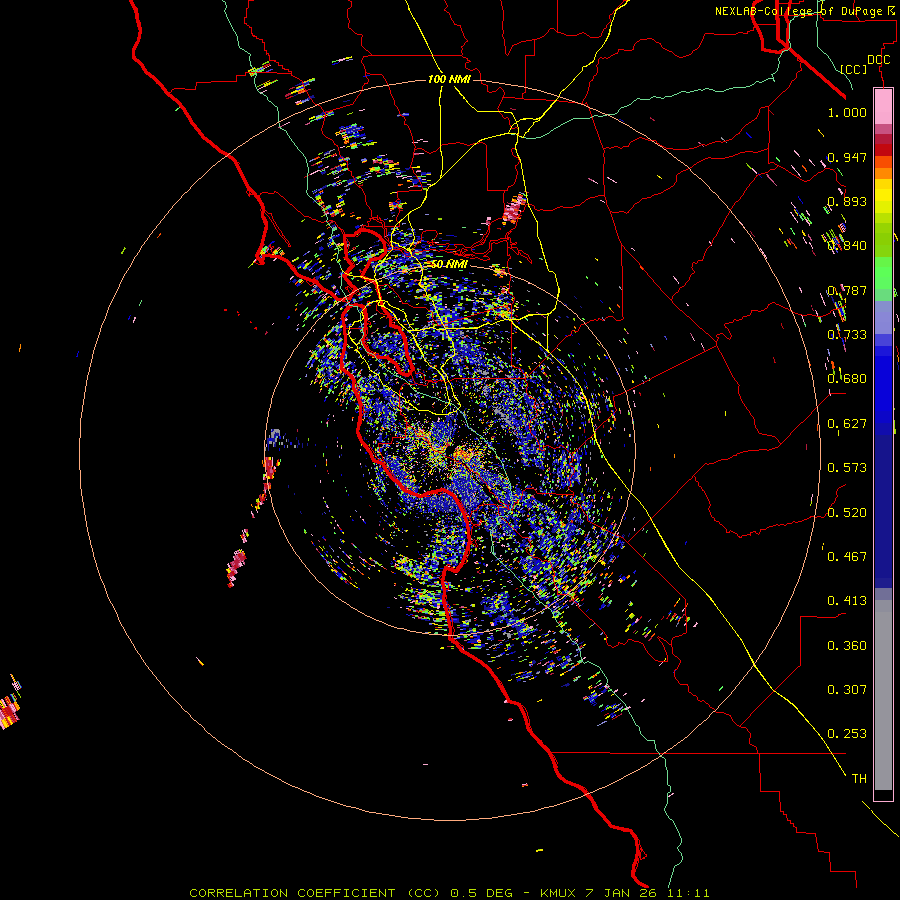The width and height of the screenshot is (900, 900).
Task: Select the 0.520 scale value
Action: tap(847, 513)
